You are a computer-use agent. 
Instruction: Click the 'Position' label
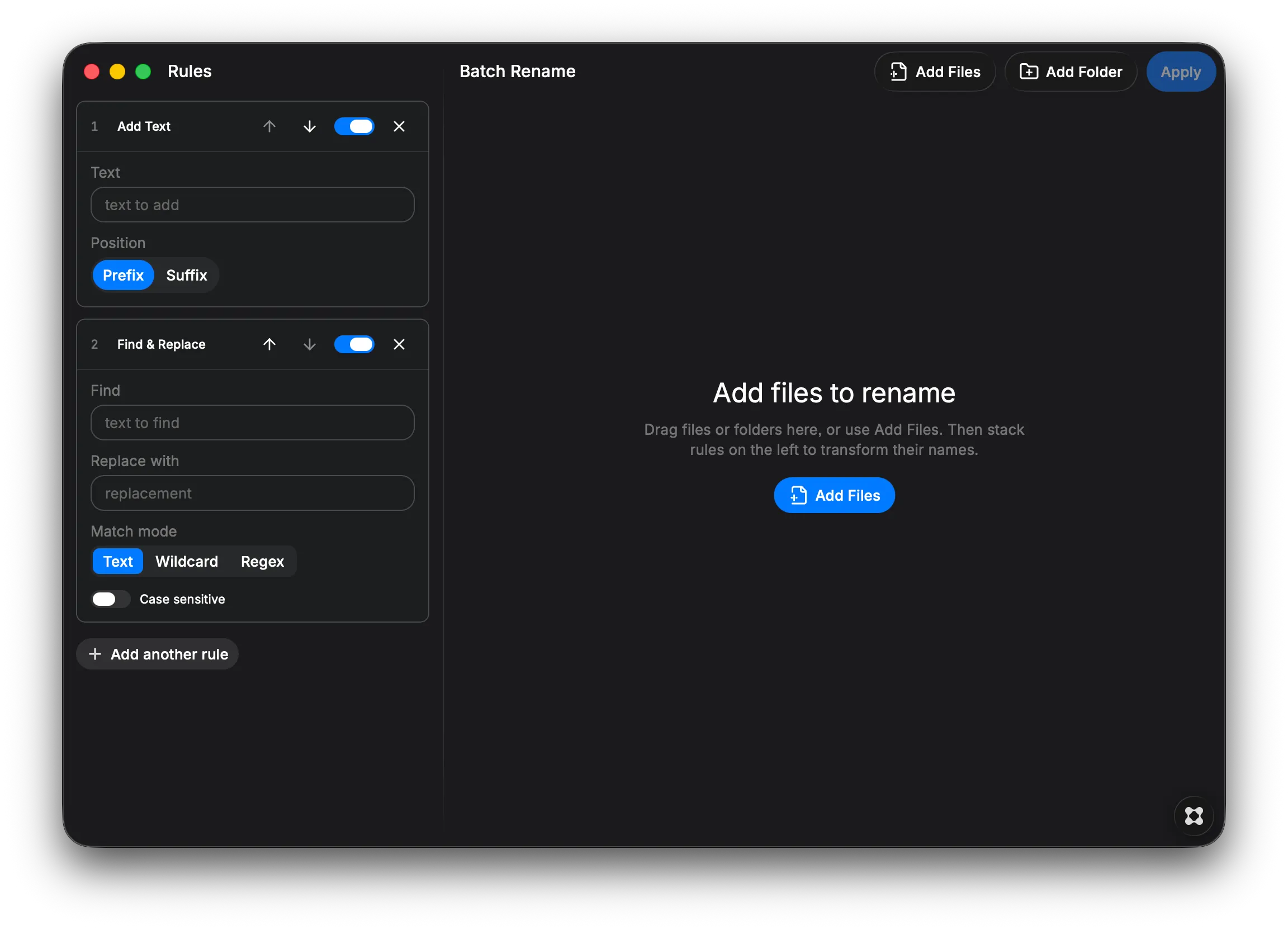click(118, 243)
